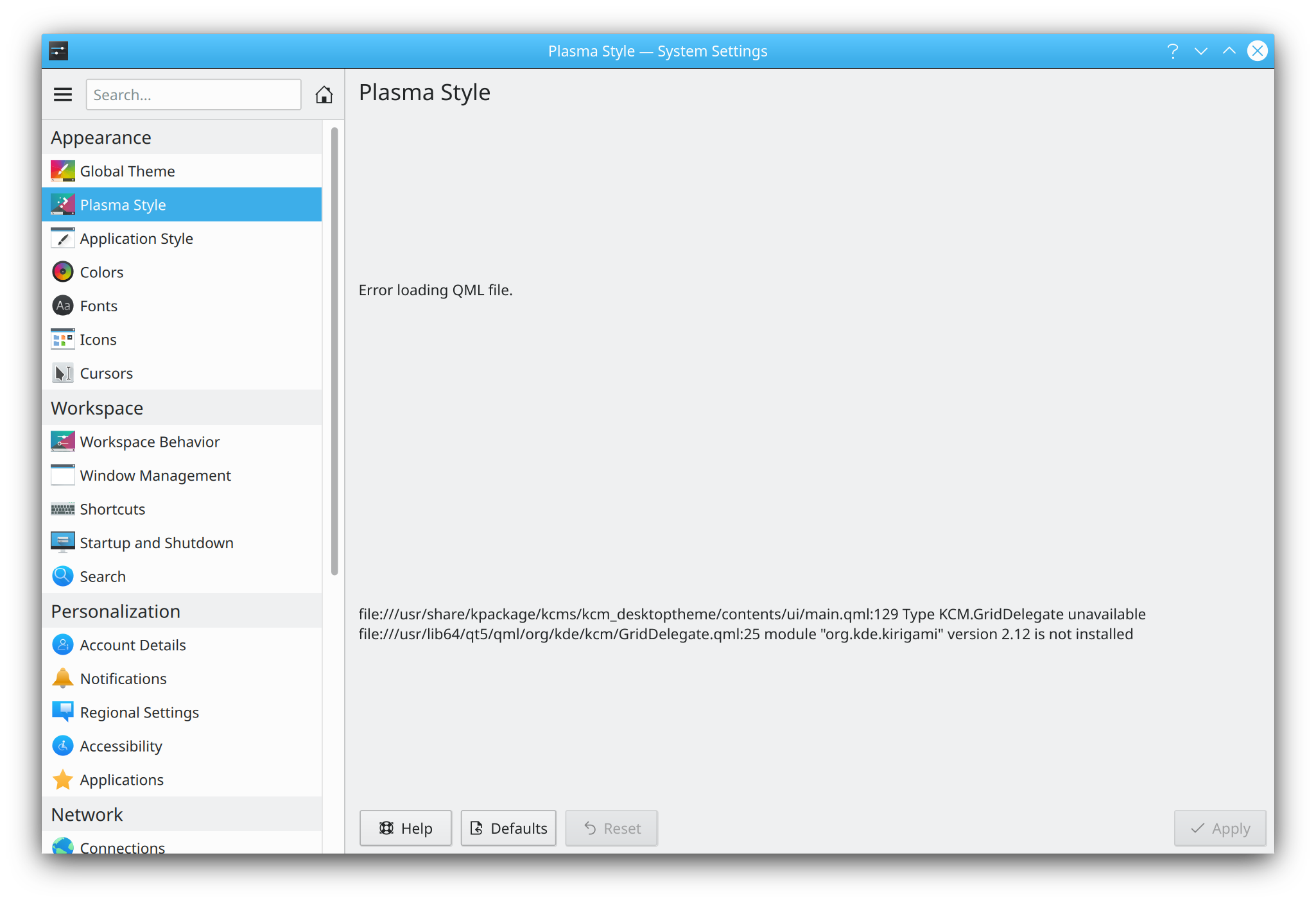Screen dimensions: 1316x903
Task: Open Startup and Shutdown settings
Action: point(157,542)
